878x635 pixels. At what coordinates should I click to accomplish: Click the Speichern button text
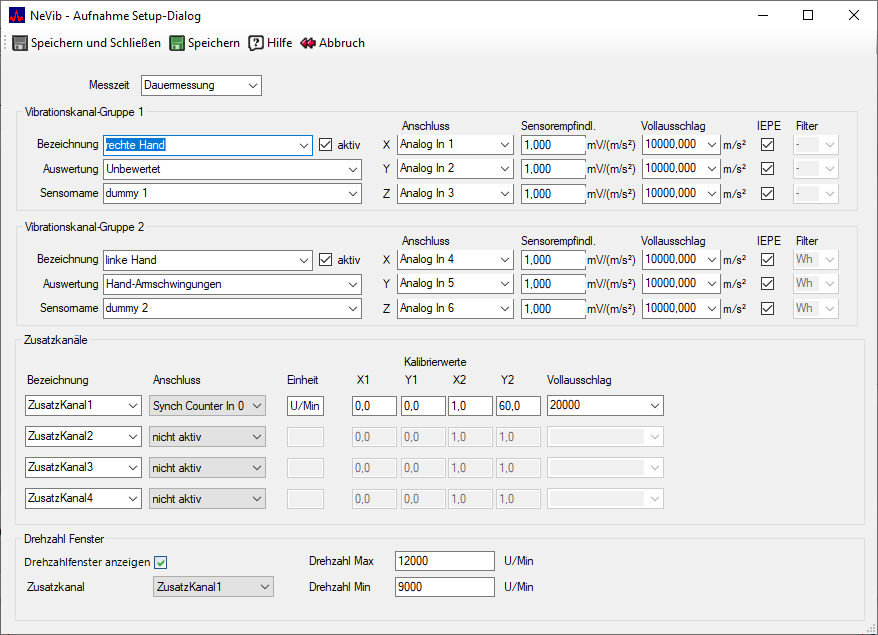point(214,43)
